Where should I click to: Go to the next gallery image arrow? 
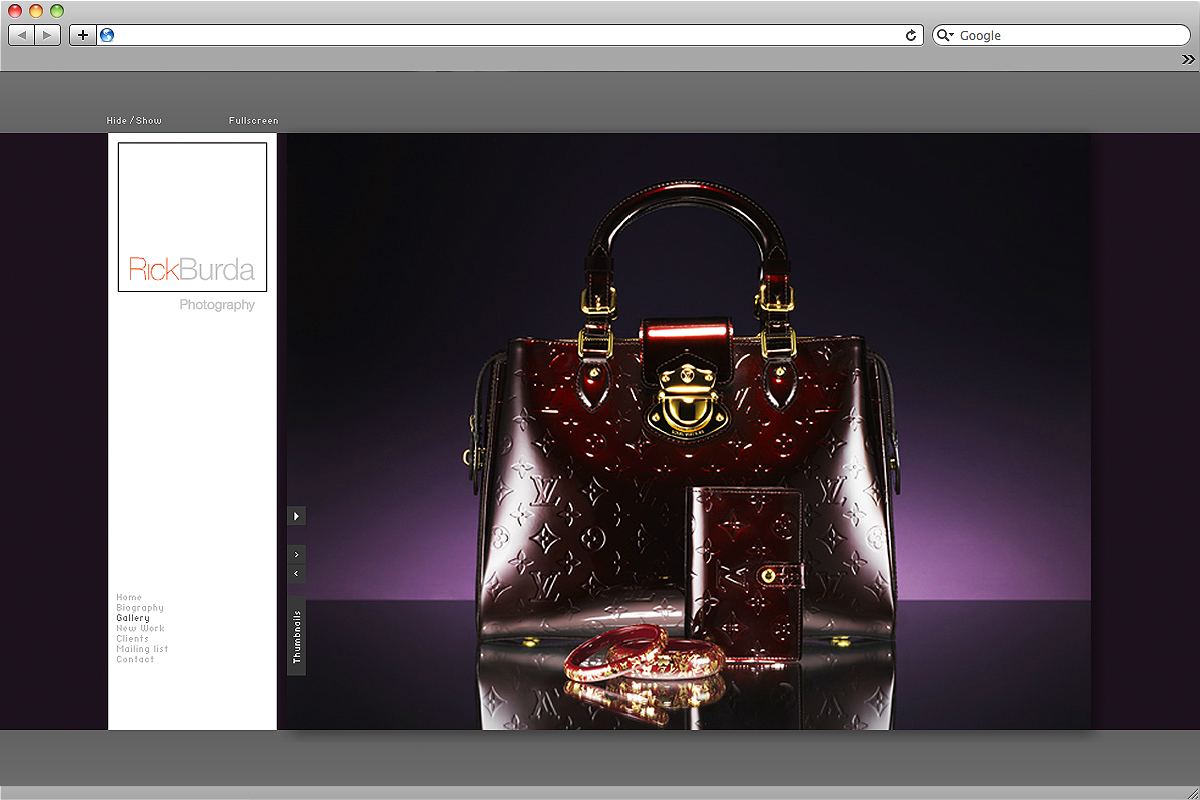[x=297, y=553]
